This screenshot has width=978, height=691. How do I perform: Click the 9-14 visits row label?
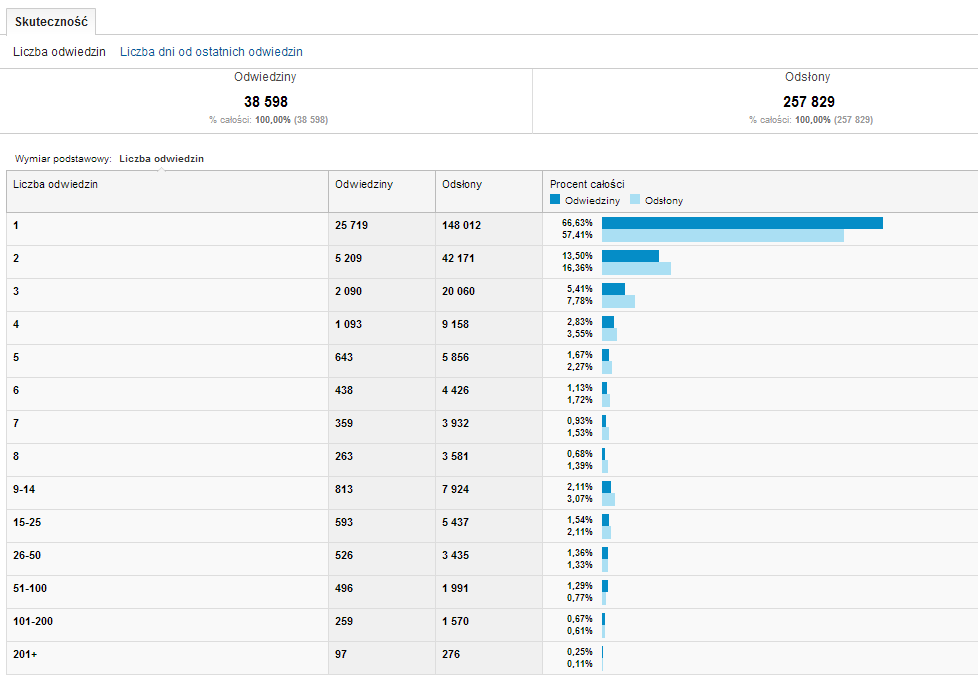[25, 489]
